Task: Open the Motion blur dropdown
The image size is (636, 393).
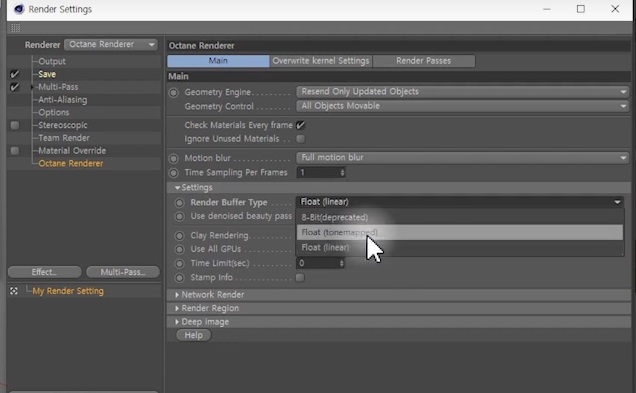Action: [x=462, y=157]
